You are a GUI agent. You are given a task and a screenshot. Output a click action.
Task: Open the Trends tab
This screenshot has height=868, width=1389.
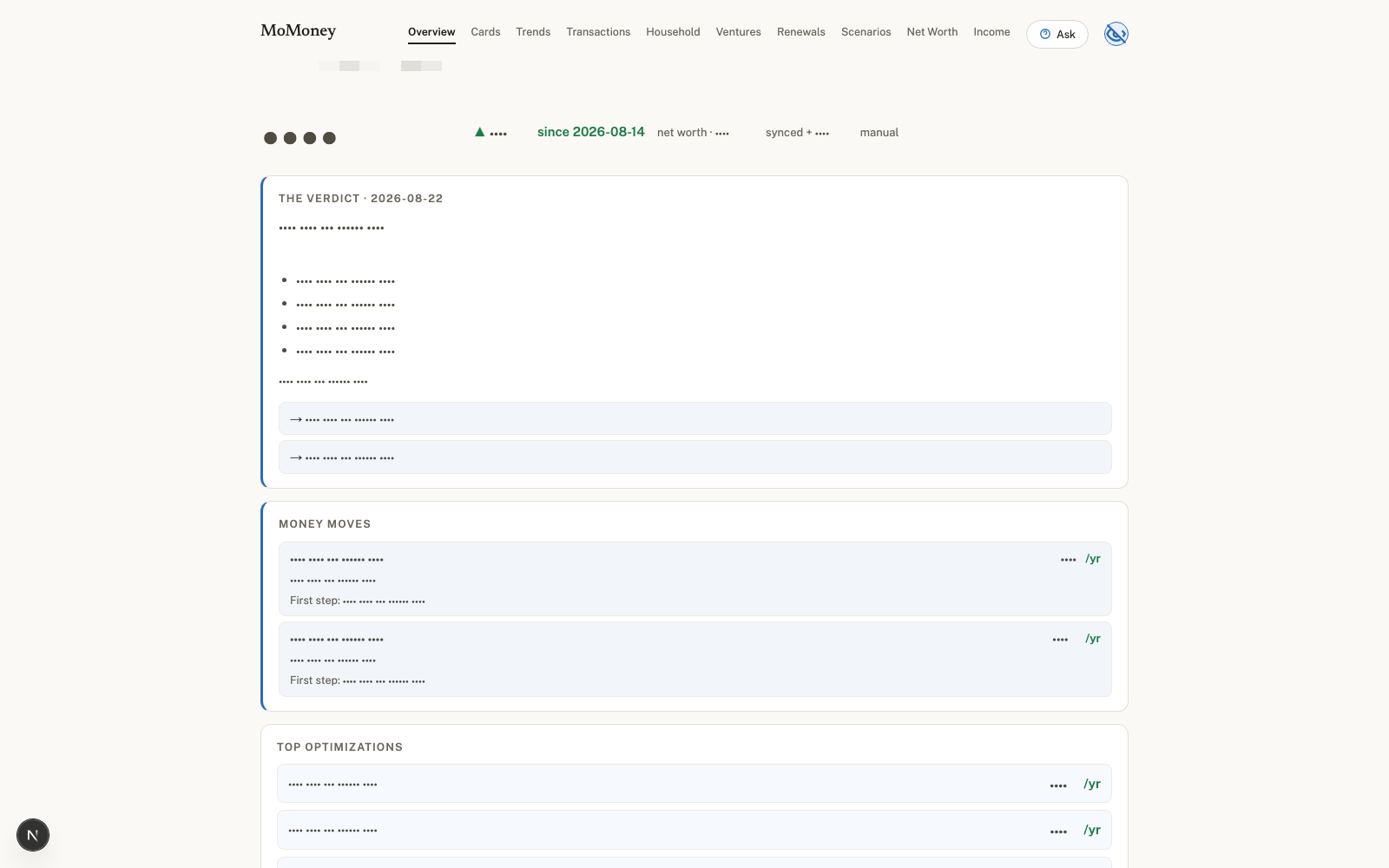click(533, 32)
